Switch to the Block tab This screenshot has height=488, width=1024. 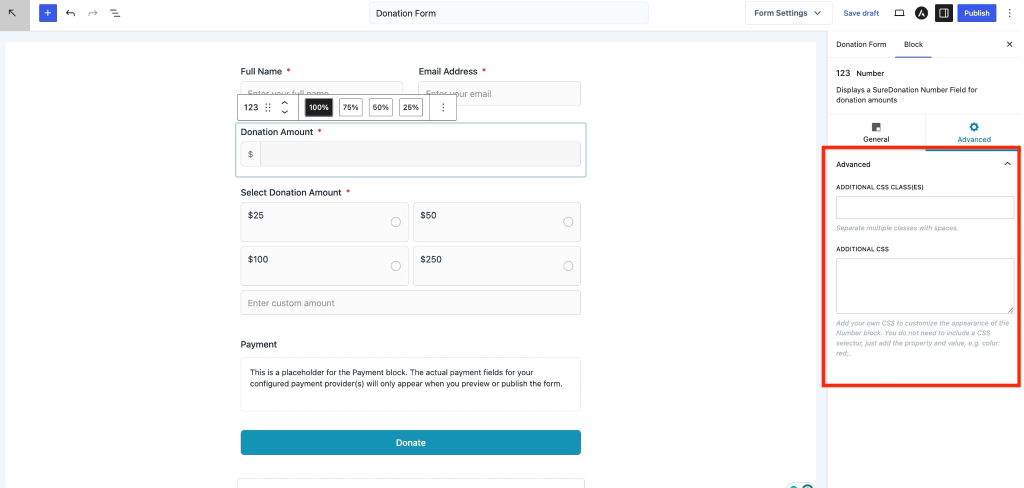913,44
